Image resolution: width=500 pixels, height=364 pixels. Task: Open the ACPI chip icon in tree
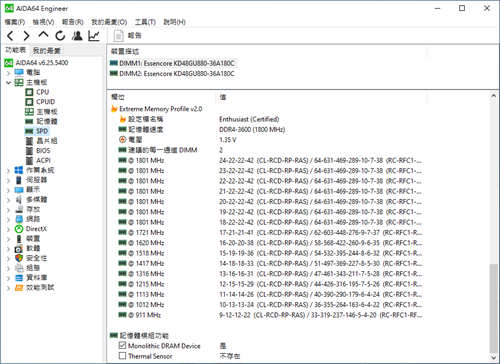click(29, 160)
